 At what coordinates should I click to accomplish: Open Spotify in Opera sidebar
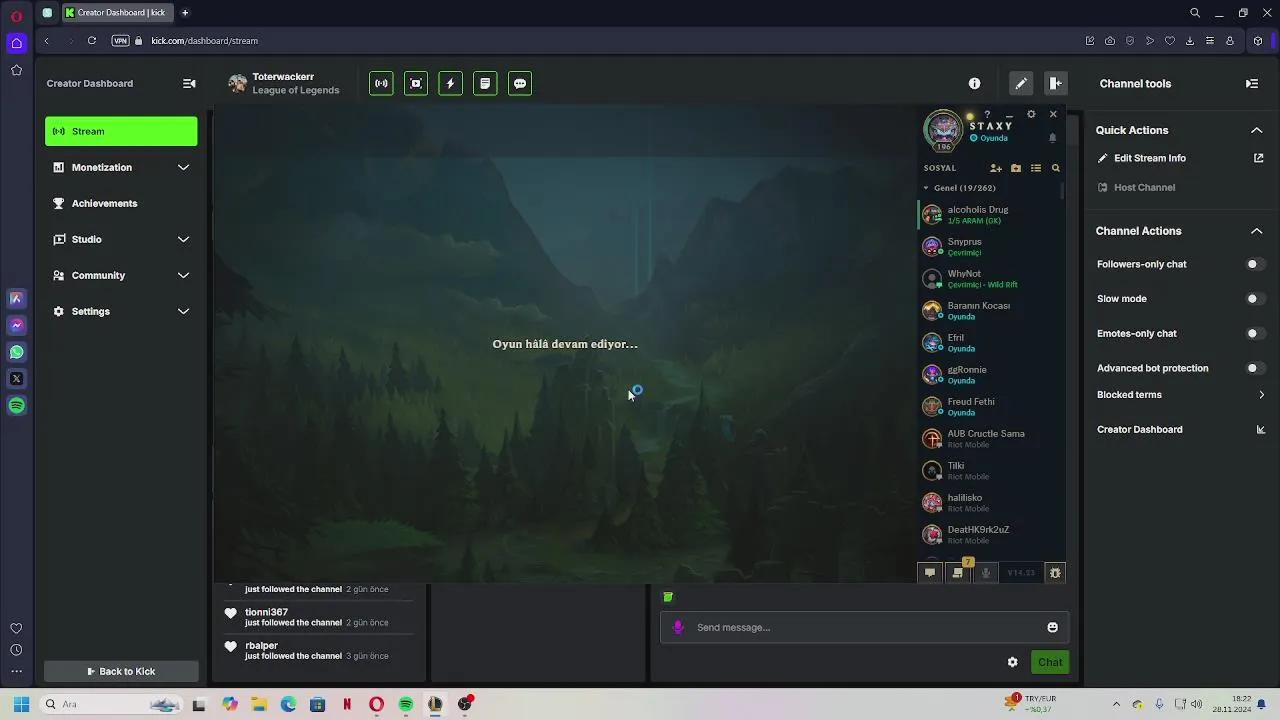pos(16,406)
